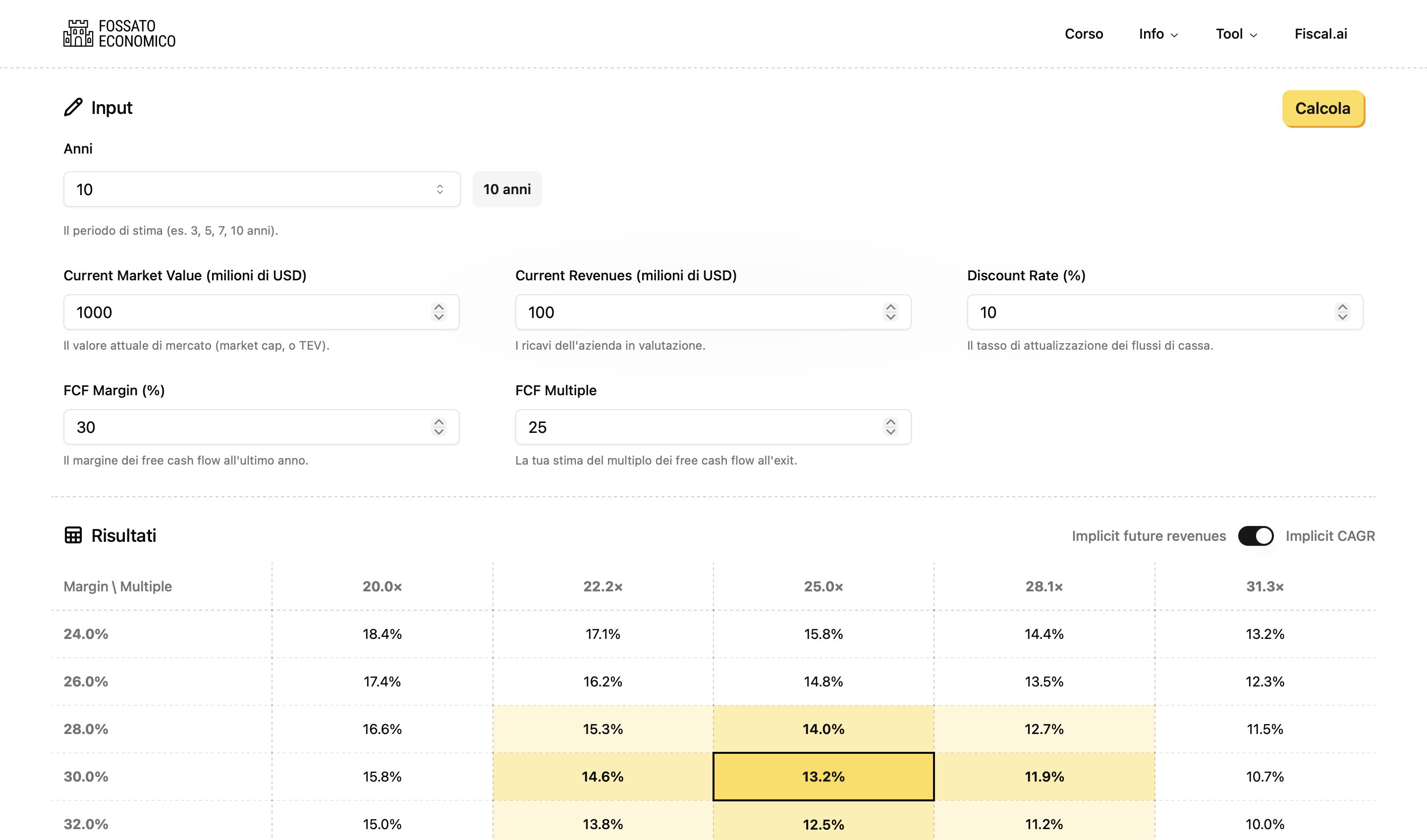The width and height of the screenshot is (1427, 840).
Task: Expand the Info menu
Action: coord(1158,34)
